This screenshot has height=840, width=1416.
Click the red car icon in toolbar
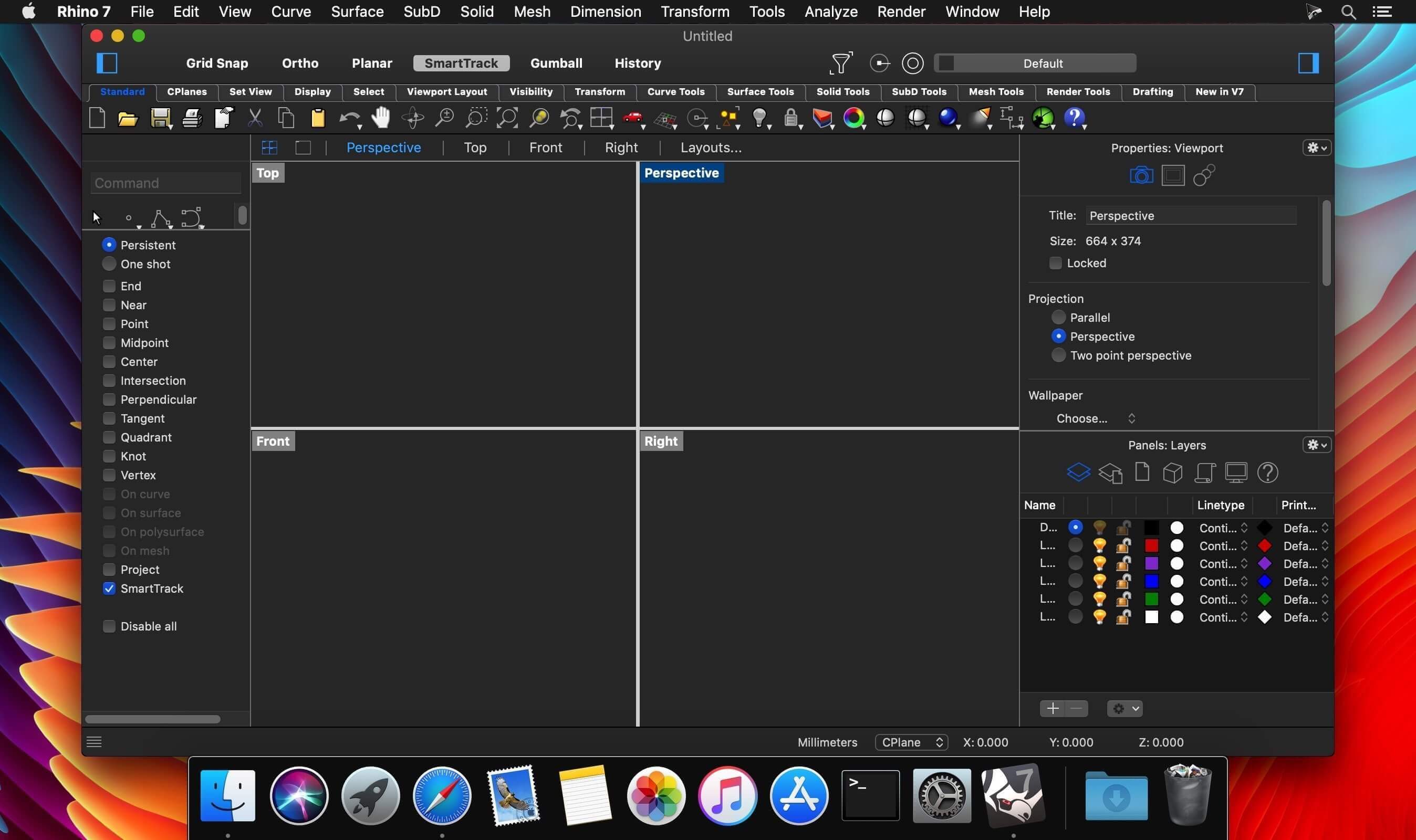(x=633, y=118)
